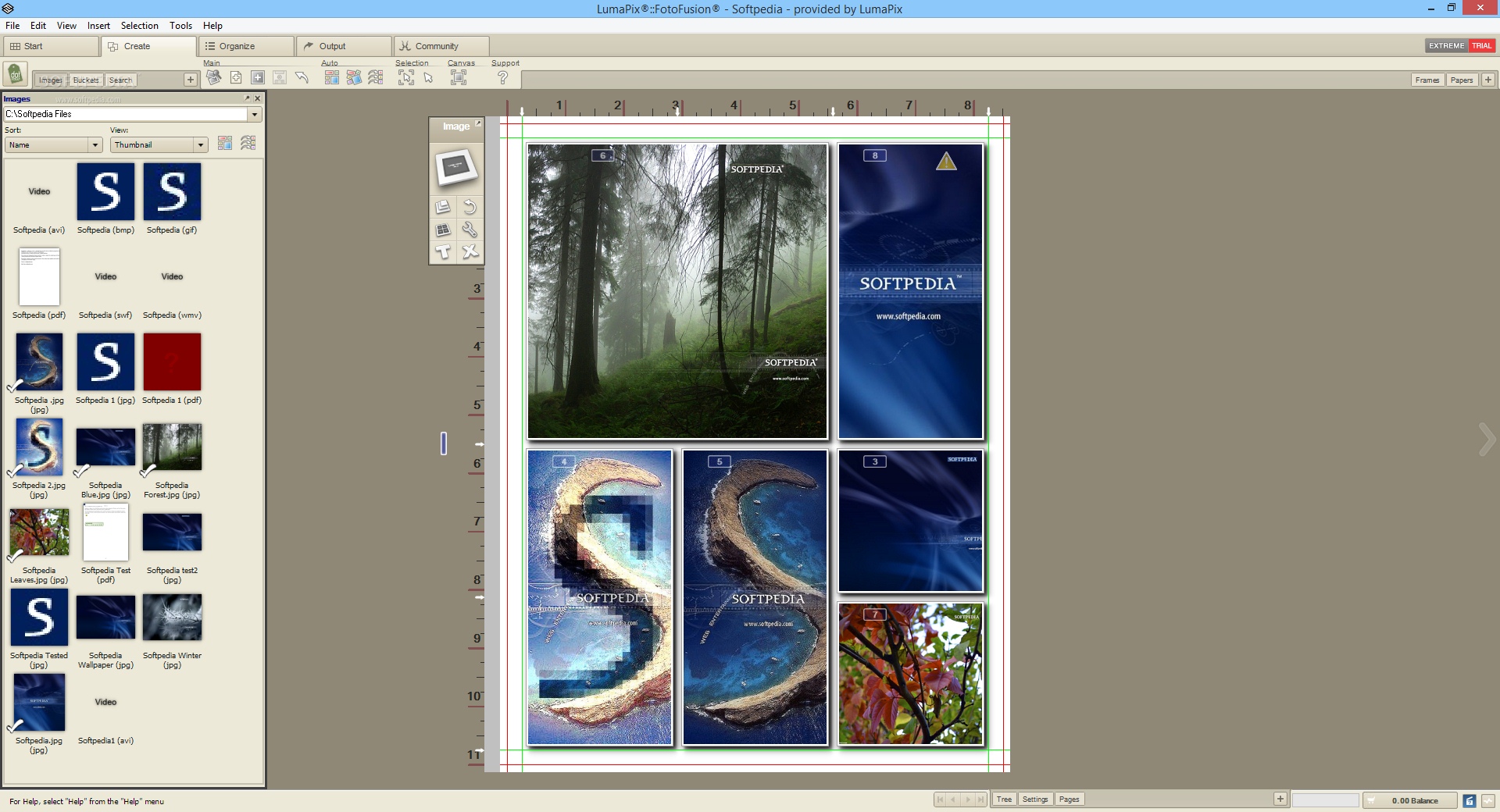The width and height of the screenshot is (1500, 812).
Task: Open the File menu
Action: 12,26
